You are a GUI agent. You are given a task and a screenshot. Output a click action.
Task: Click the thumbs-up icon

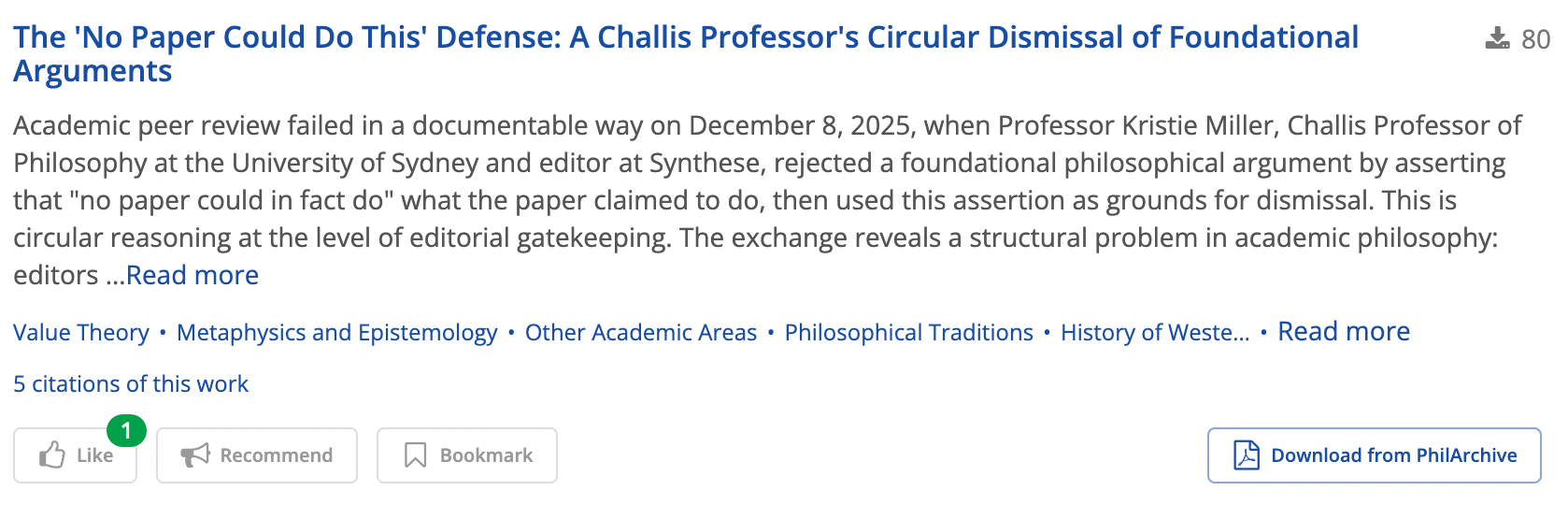[x=52, y=455]
